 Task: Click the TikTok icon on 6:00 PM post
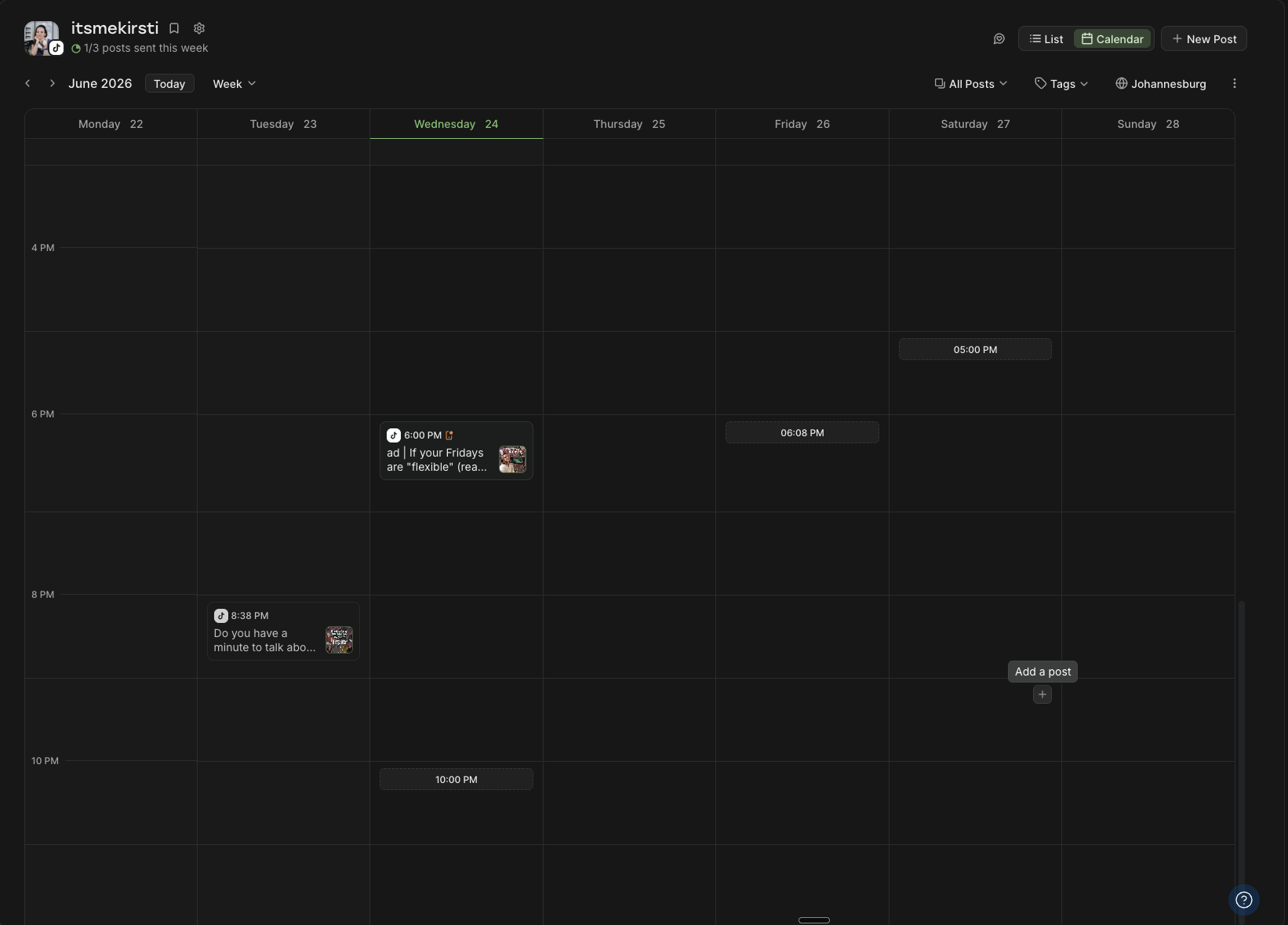click(394, 435)
